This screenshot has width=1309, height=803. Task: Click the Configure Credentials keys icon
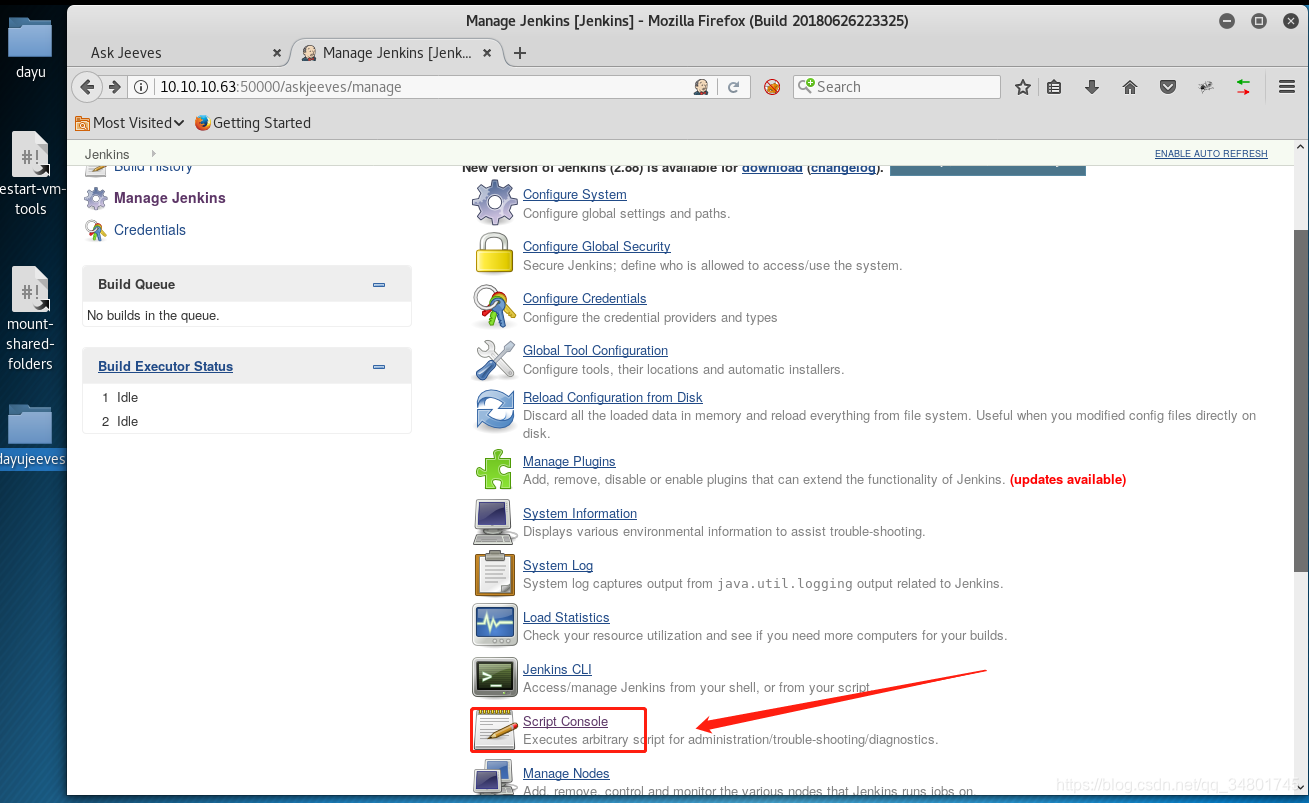click(x=494, y=306)
